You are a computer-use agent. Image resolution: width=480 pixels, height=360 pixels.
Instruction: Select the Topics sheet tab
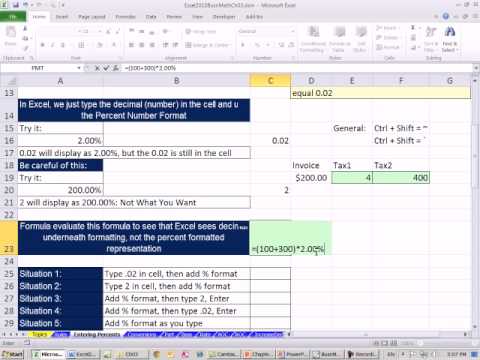pos(40,334)
